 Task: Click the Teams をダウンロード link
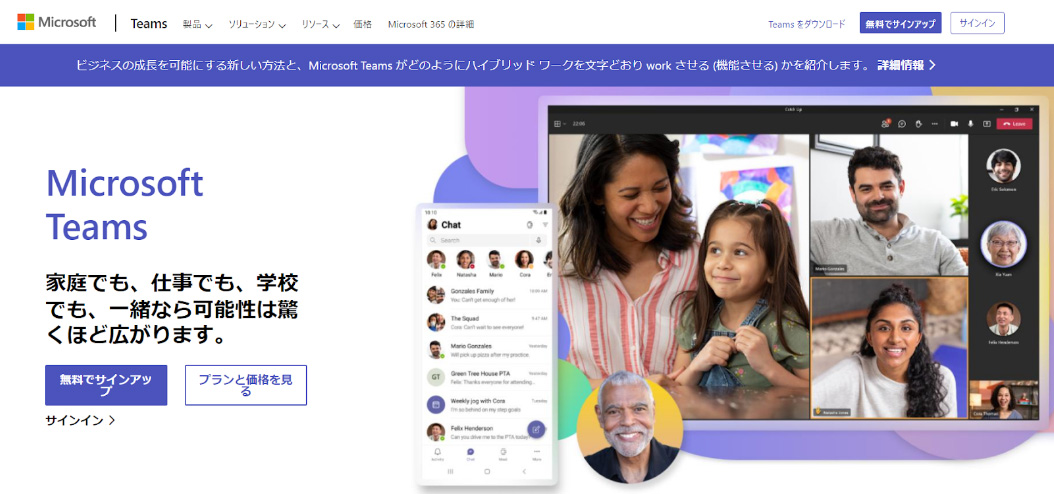[x=807, y=24]
